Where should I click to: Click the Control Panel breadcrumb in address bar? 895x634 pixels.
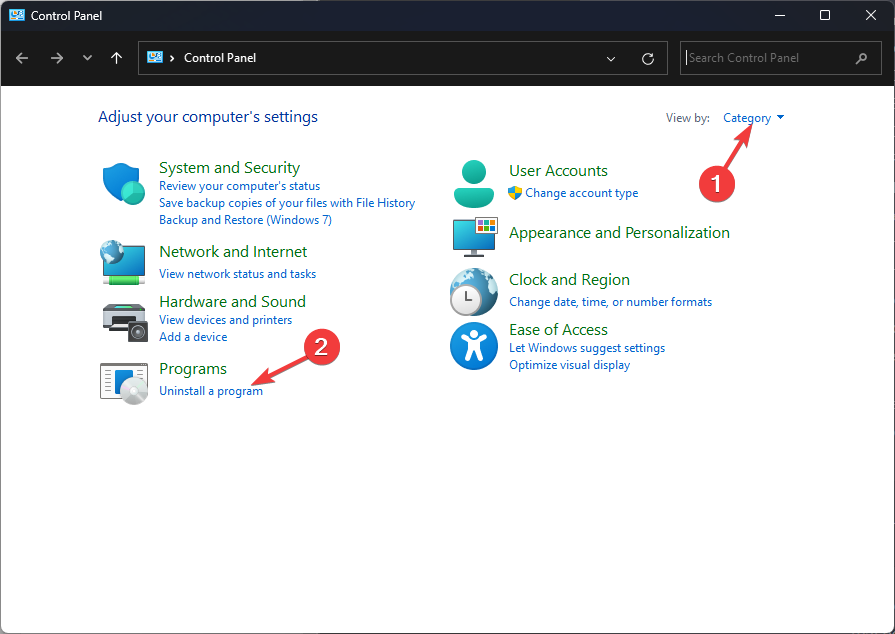point(220,58)
